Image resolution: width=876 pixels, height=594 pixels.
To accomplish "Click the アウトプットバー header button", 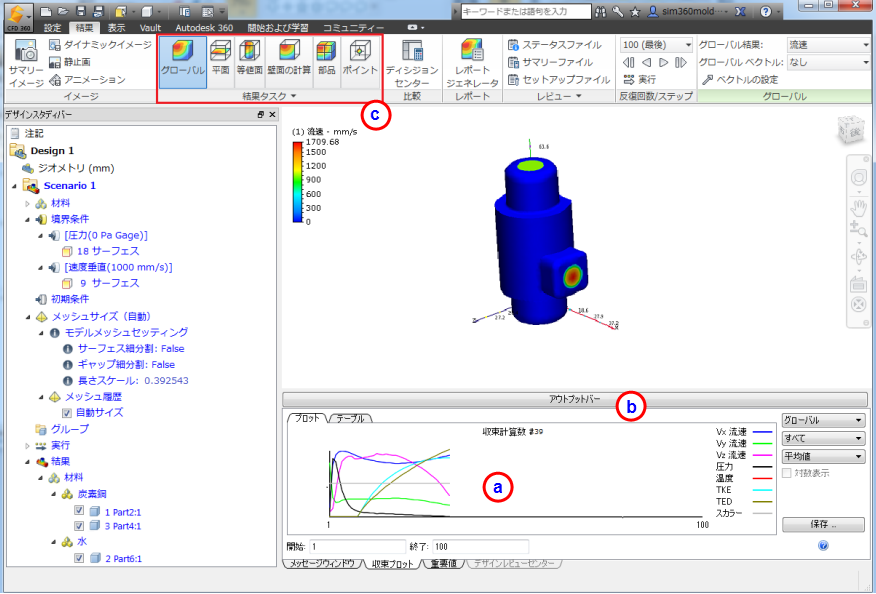I will (575, 399).
